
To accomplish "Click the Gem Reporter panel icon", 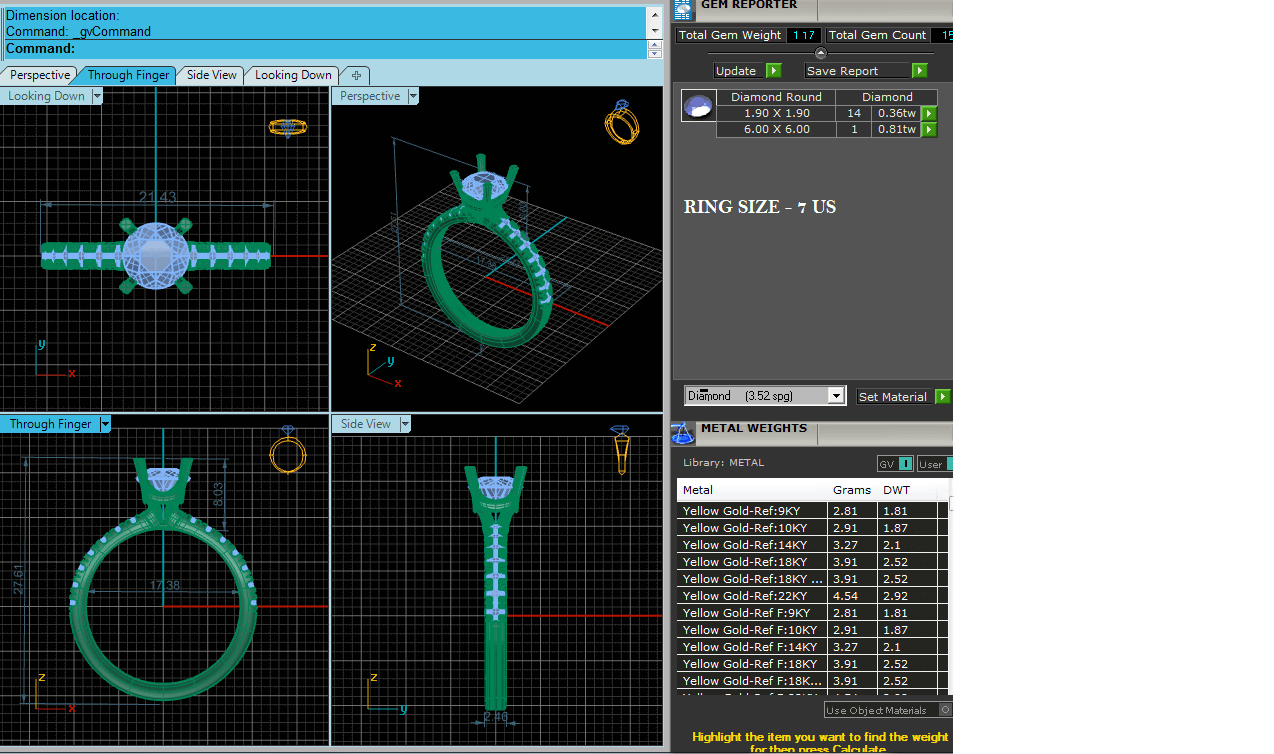I will 683,9.
